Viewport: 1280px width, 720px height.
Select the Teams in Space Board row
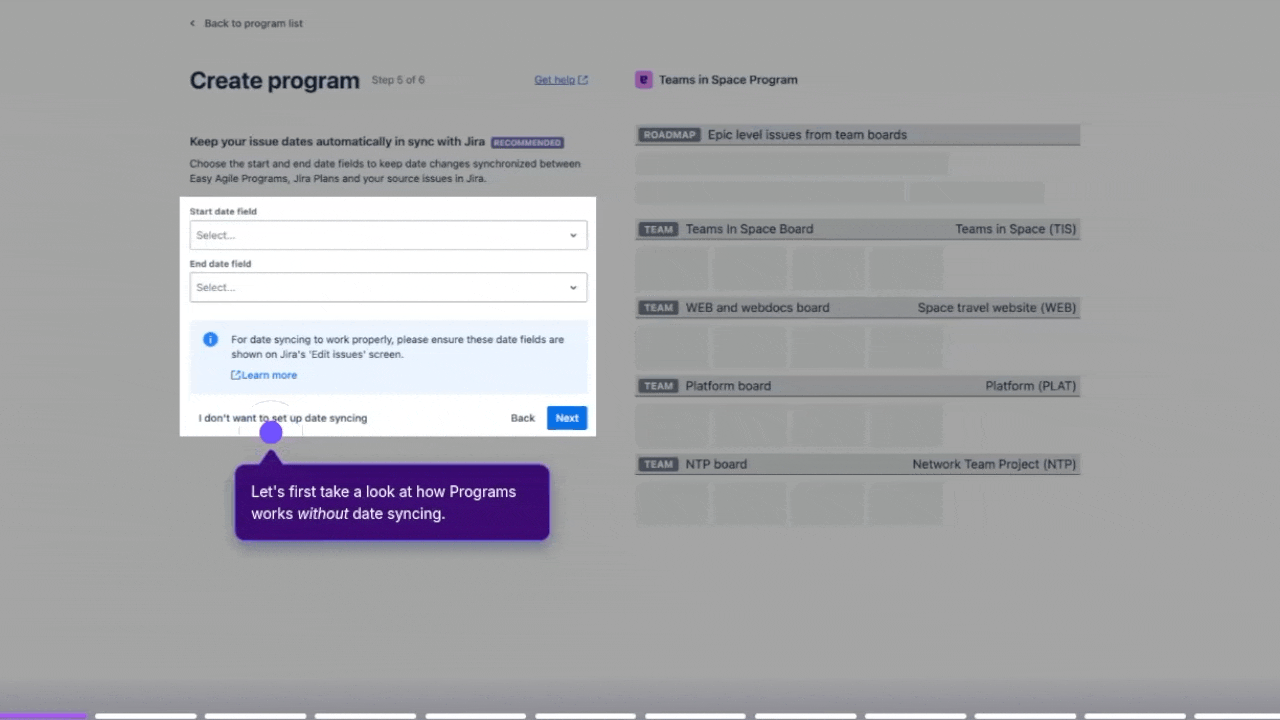coord(858,229)
